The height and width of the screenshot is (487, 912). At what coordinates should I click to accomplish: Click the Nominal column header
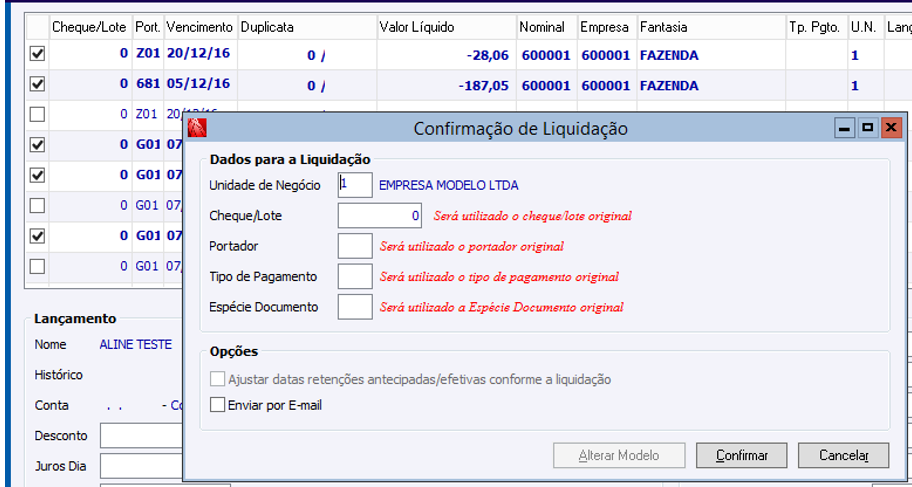(x=547, y=27)
